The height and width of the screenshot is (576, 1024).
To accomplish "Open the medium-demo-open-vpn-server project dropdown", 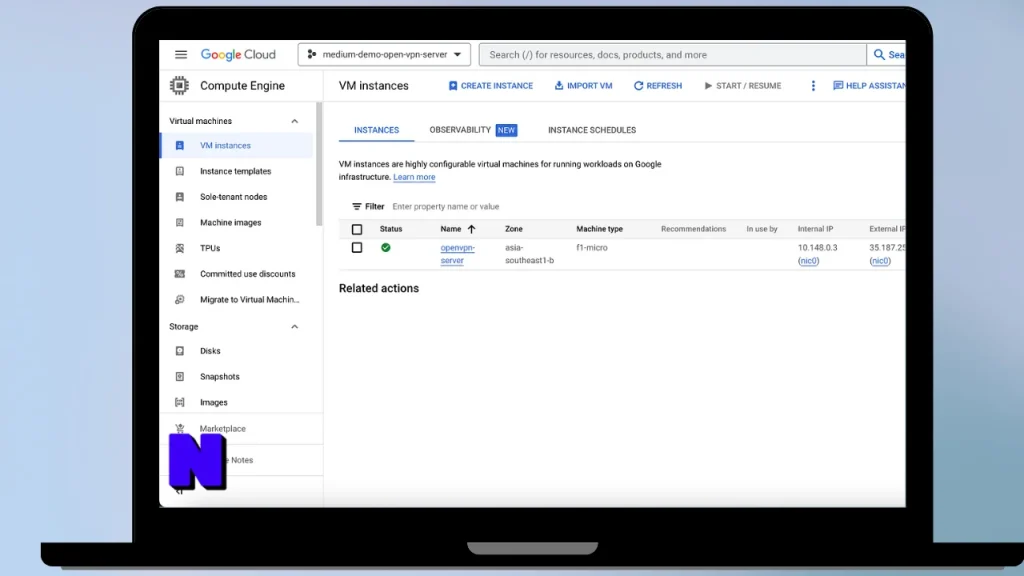I will (x=384, y=55).
